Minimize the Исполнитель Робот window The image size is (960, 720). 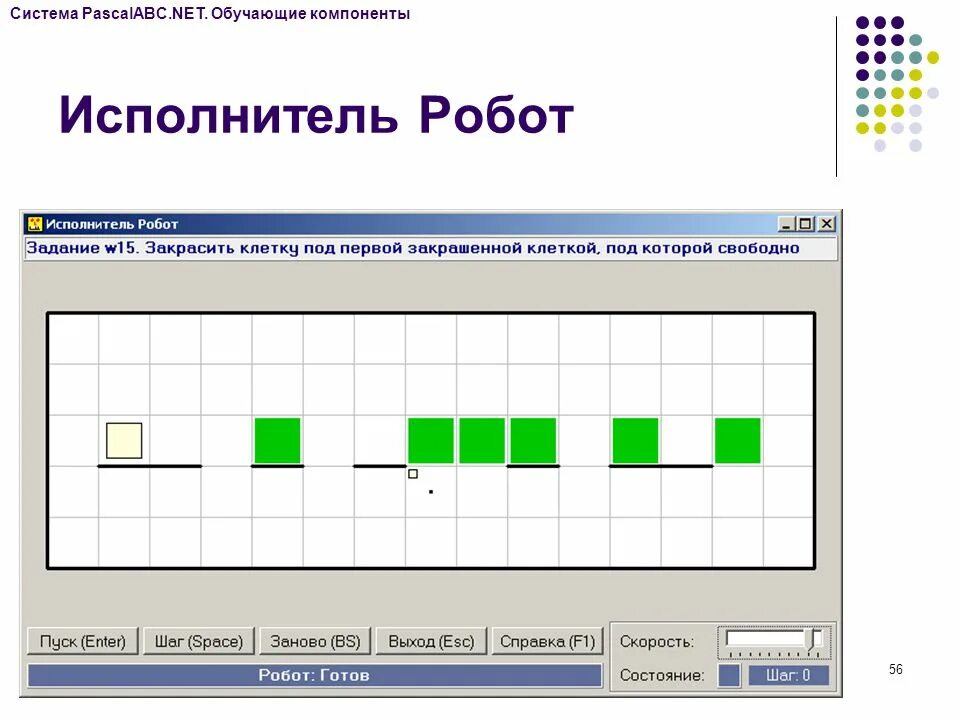(x=786, y=224)
